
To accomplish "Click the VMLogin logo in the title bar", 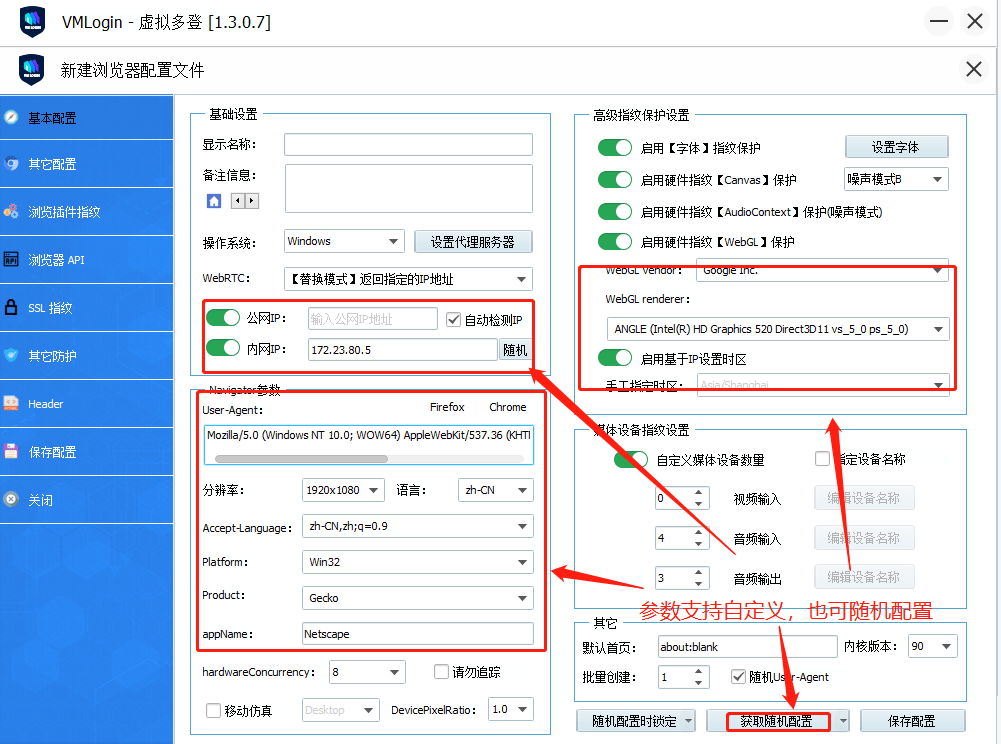I will pos(32,22).
